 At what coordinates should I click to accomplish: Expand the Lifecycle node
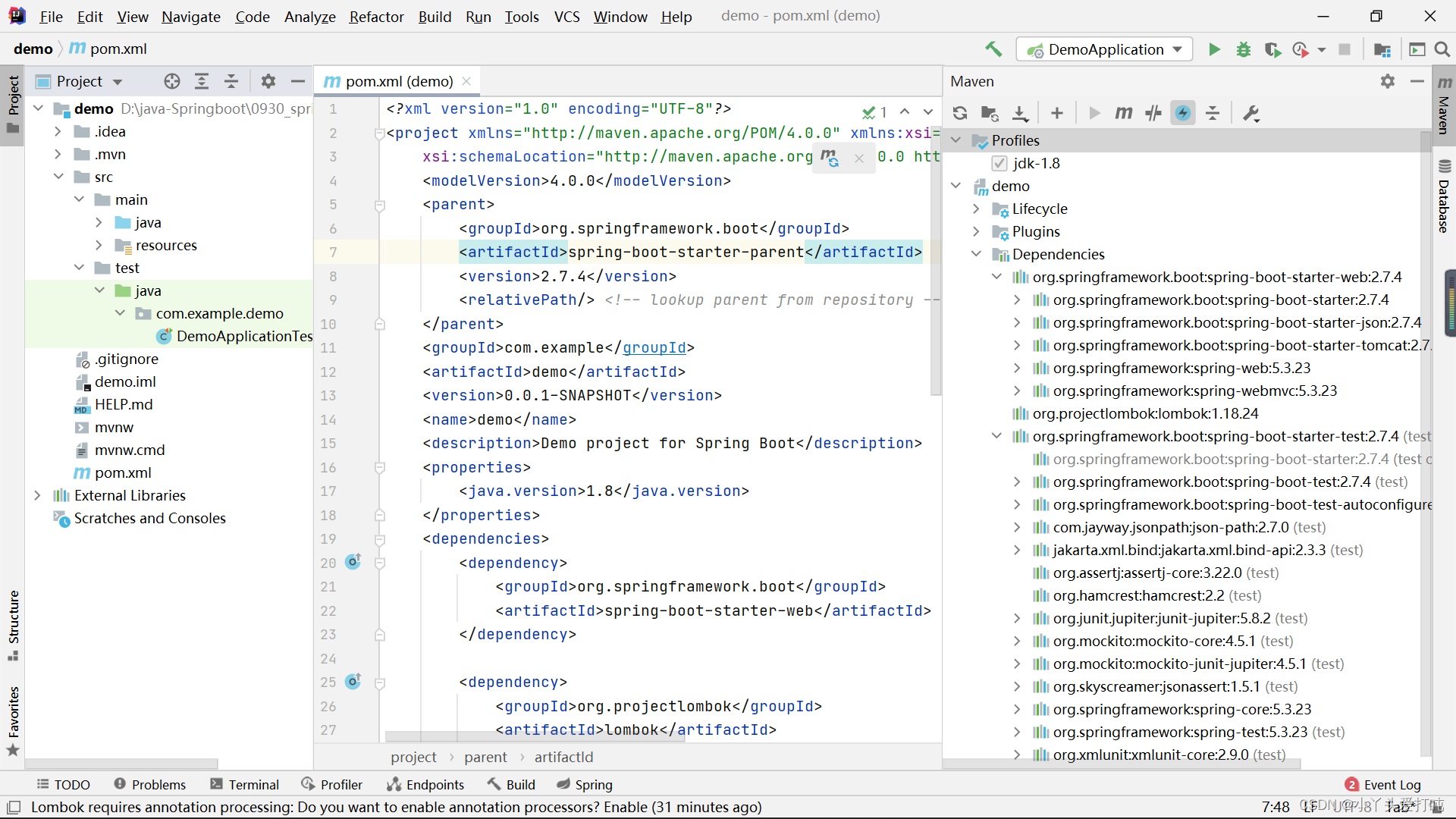[x=977, y=209]
